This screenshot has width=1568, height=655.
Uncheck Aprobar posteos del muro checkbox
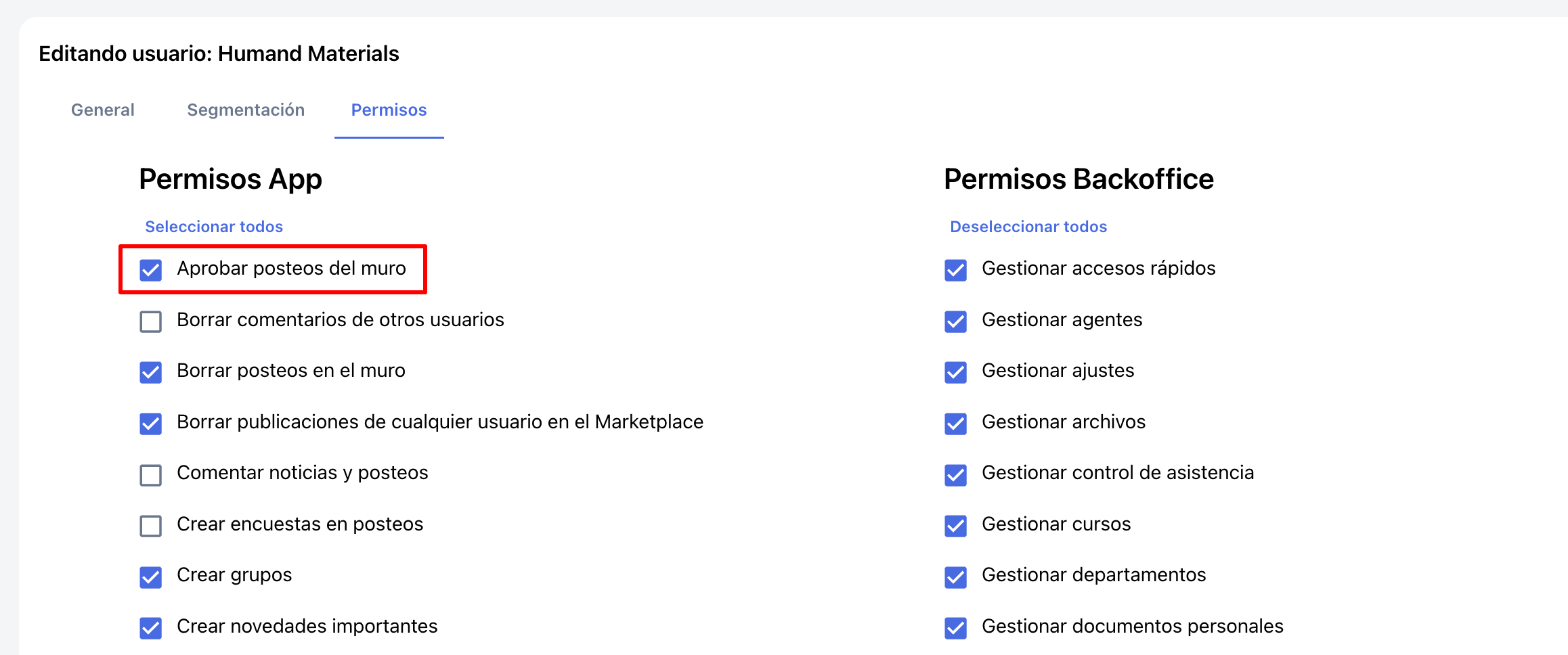tap(150, 270)
